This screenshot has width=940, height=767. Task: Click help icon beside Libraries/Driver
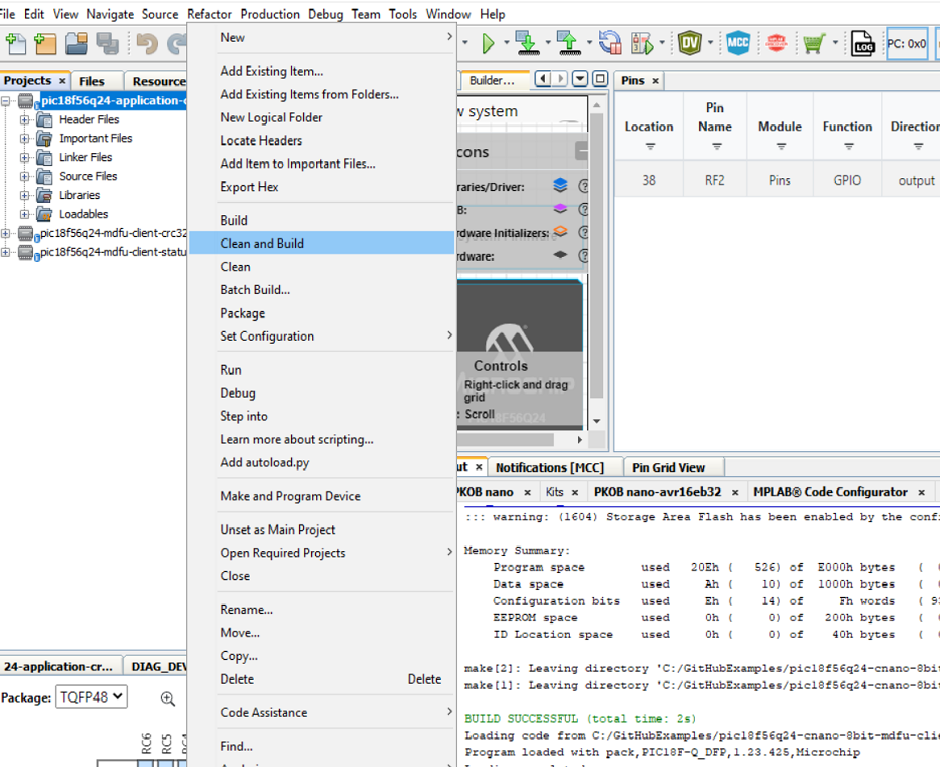pyautogui.click(x=583, y=186)
